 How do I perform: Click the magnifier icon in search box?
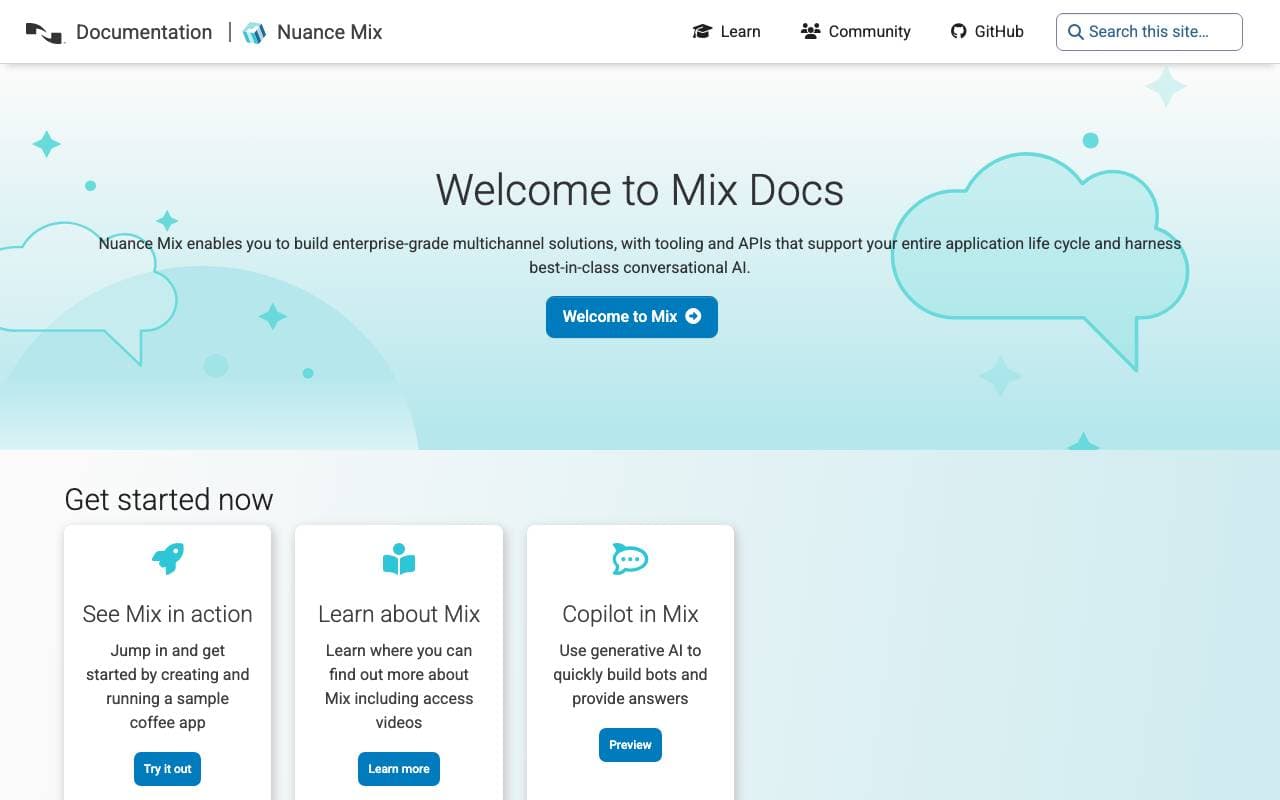coord(1076,32)
